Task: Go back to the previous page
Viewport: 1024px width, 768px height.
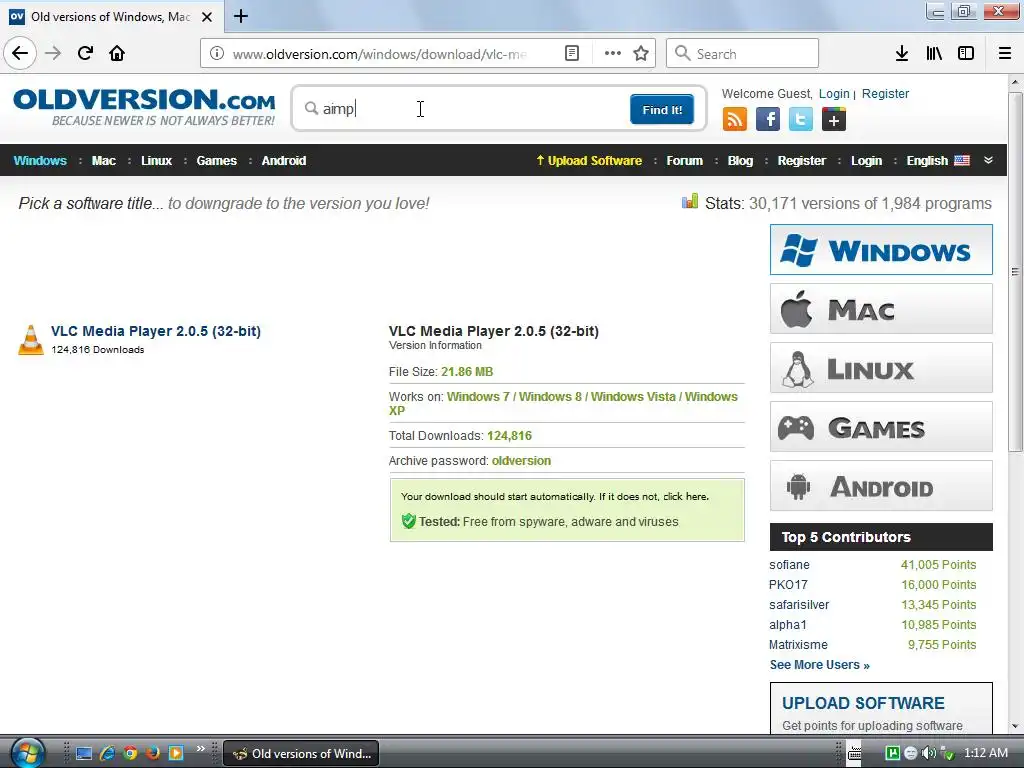Action: point(20,53)
